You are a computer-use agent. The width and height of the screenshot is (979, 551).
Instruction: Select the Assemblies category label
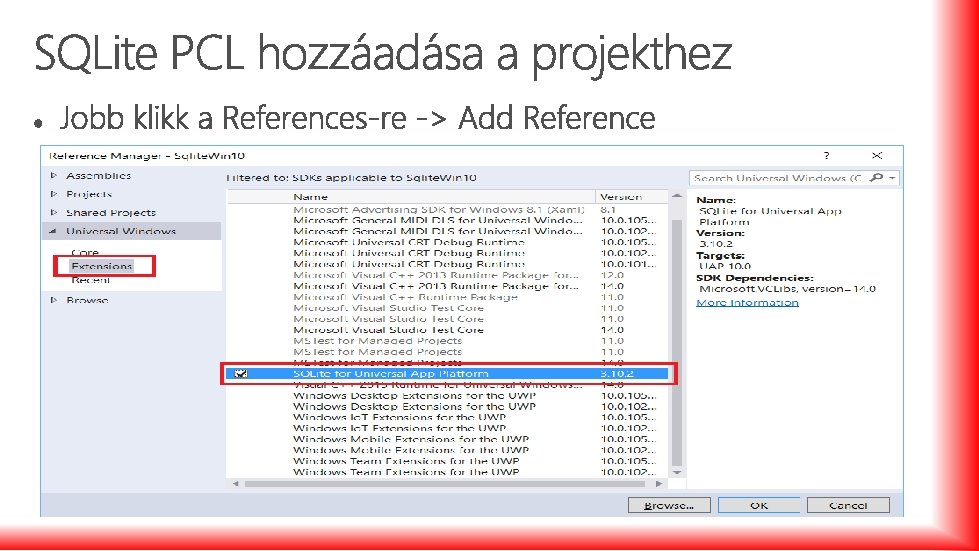(x=99, y=176)
